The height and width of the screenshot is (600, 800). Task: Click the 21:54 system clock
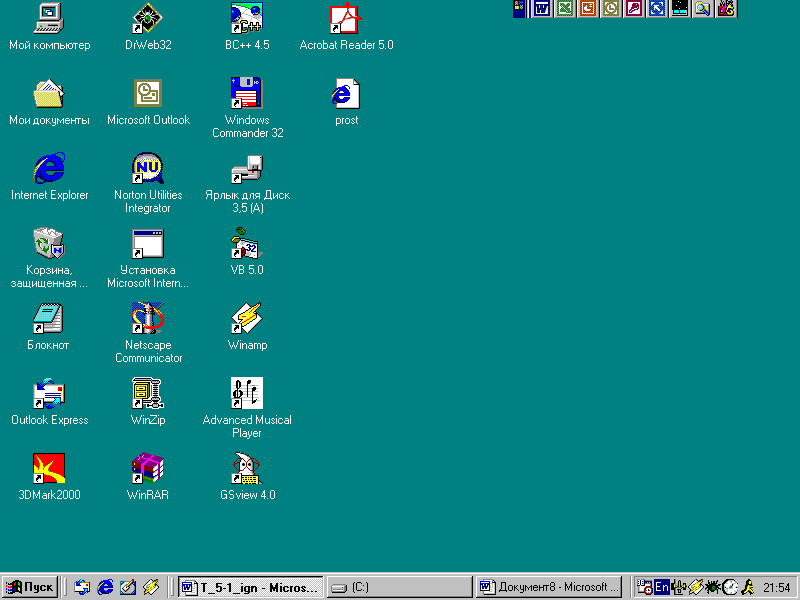777,588
